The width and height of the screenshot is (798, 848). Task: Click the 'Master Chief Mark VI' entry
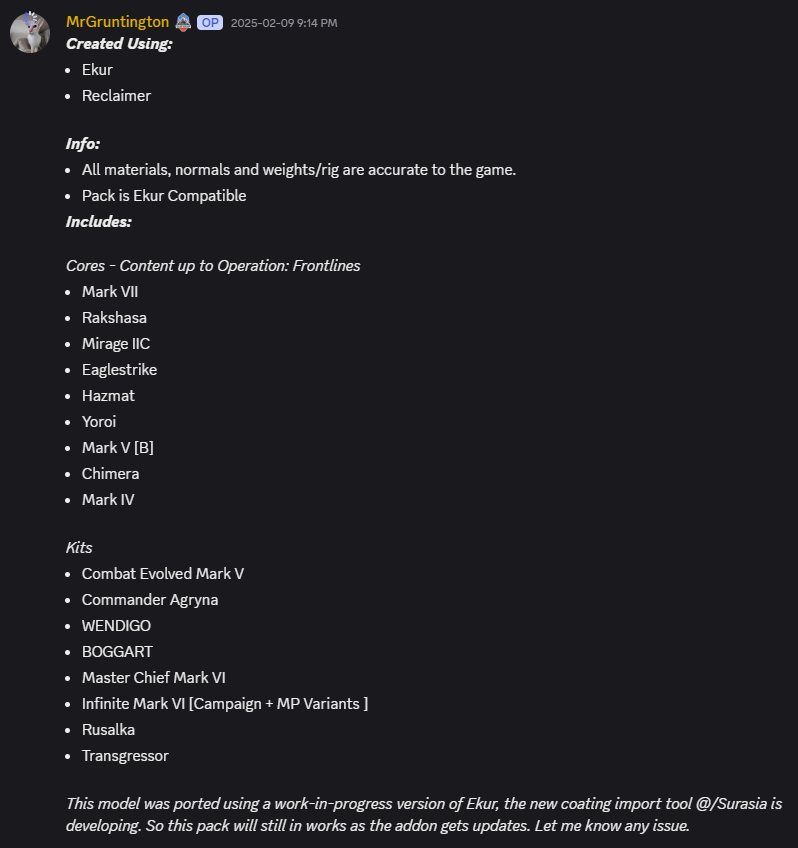(154, 678)
